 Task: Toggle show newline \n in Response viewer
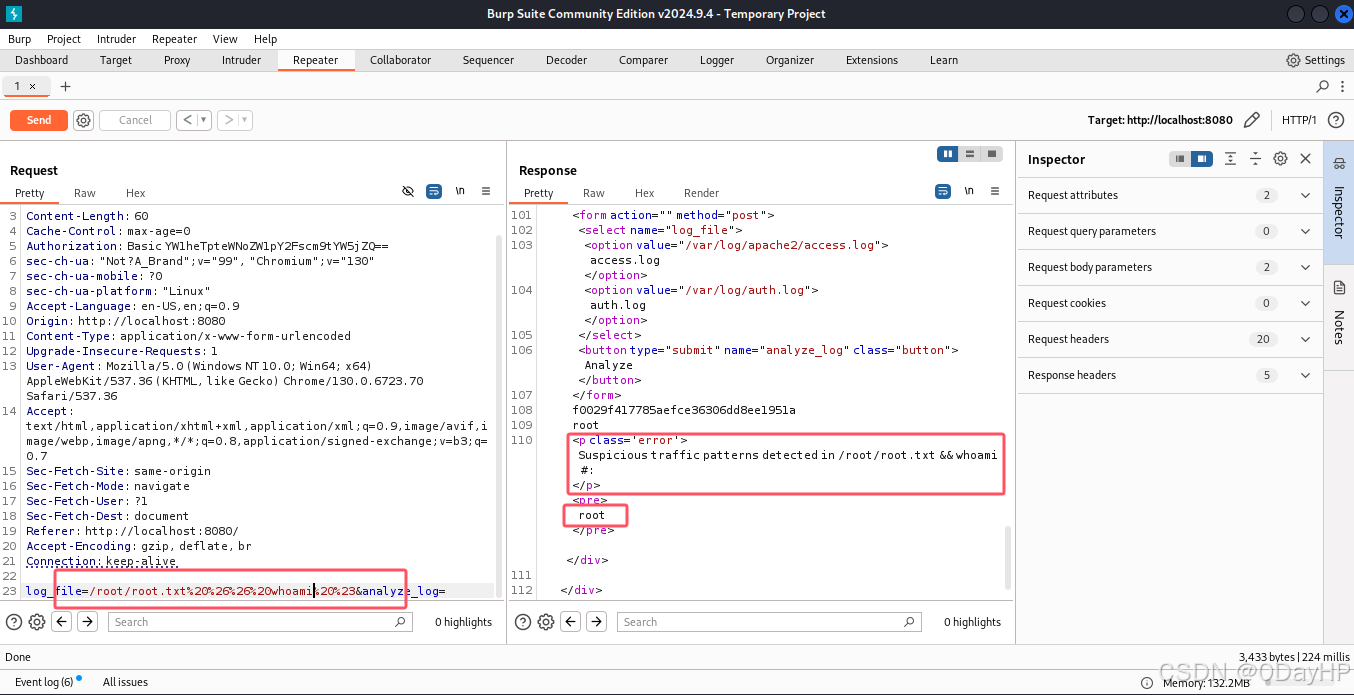969,191
